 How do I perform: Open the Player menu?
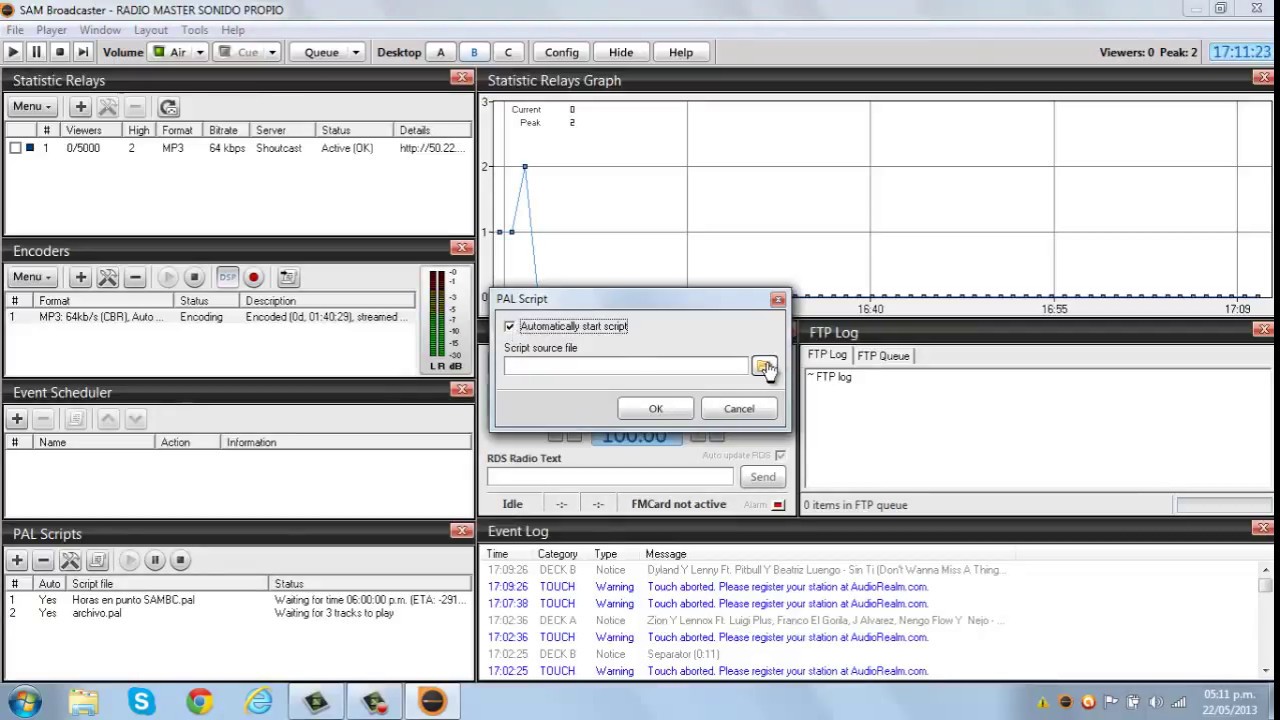click(52, 30)
